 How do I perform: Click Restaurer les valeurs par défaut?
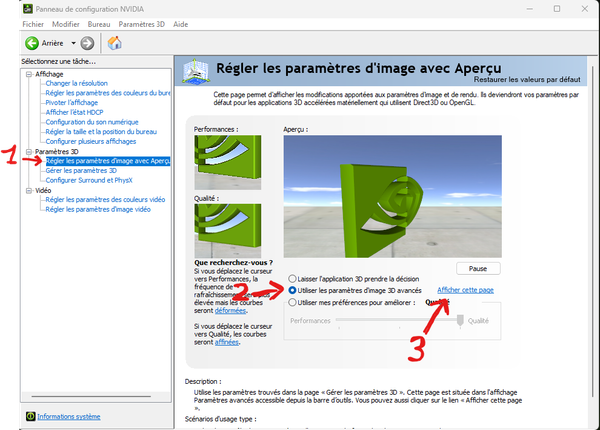(x=527, y=80)
